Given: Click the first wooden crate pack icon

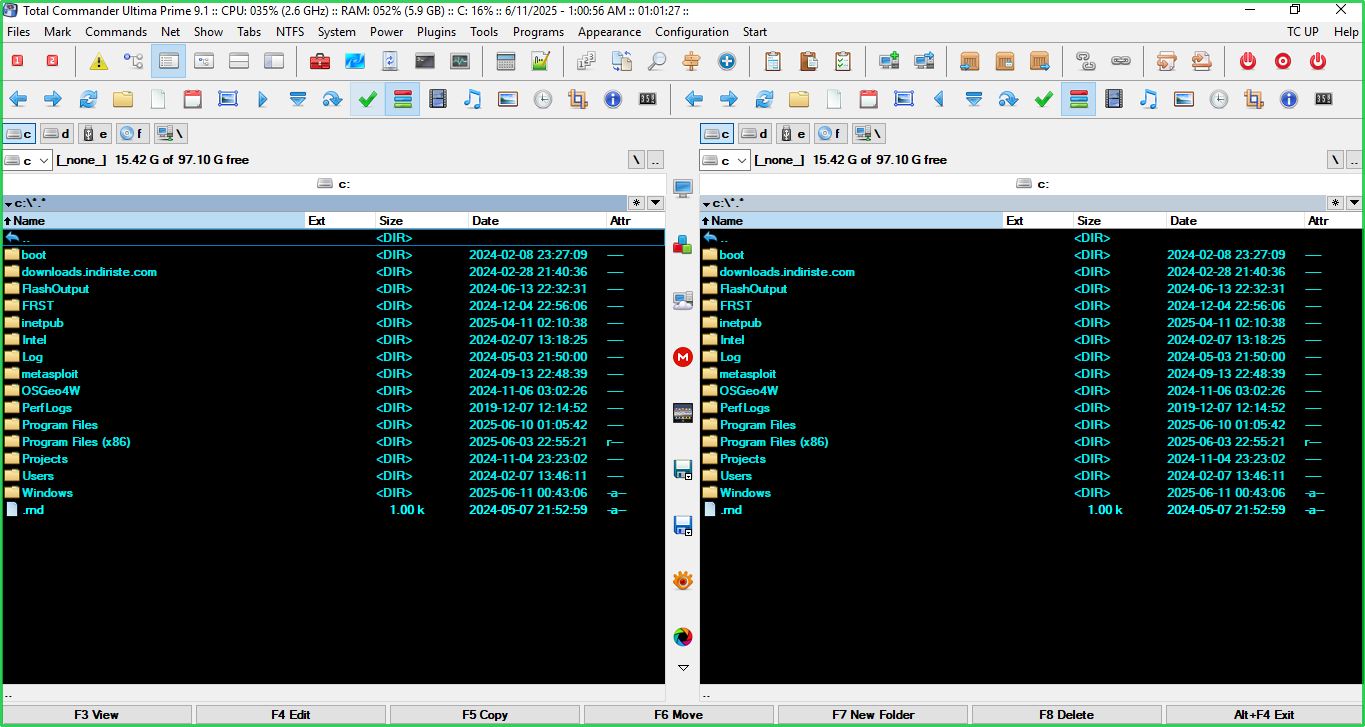Looking at the screenshot, I should click(x=969, y=61).
